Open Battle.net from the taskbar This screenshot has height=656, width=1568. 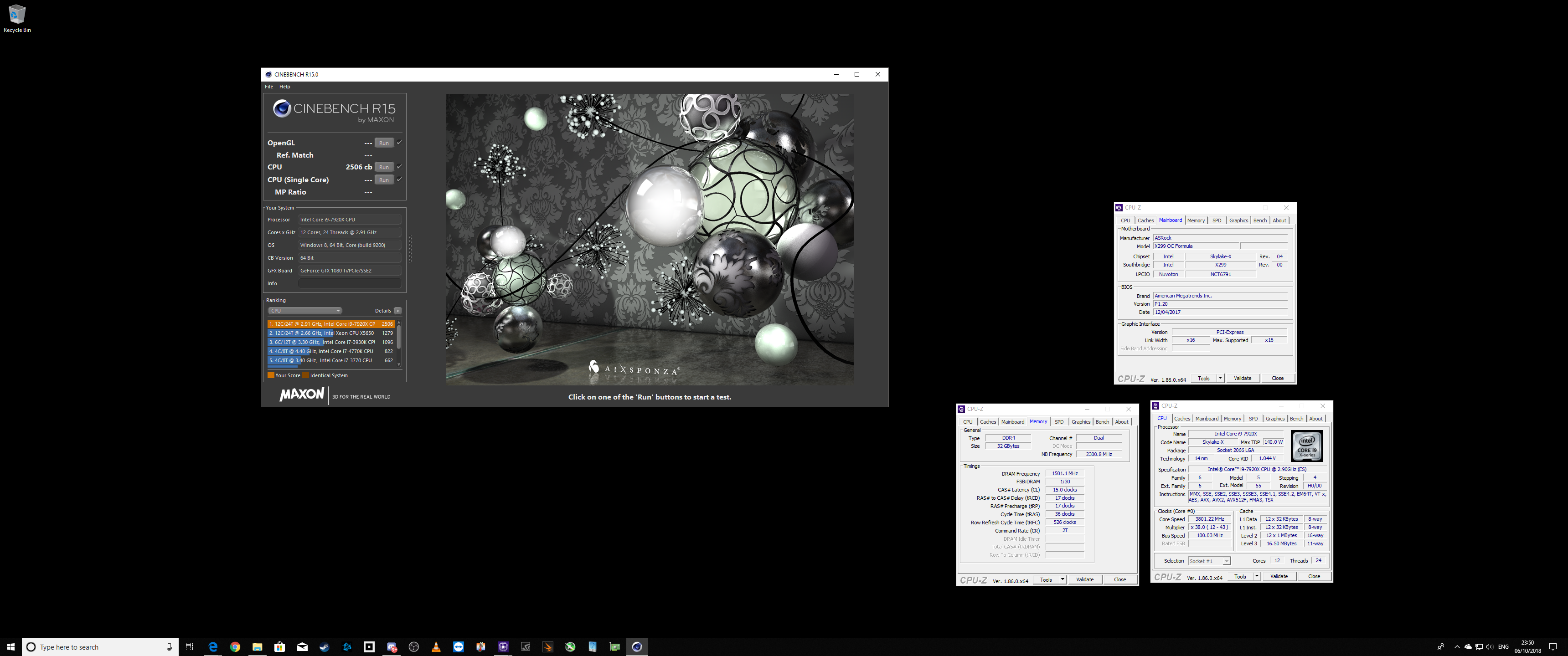click(x=347, y=647)
